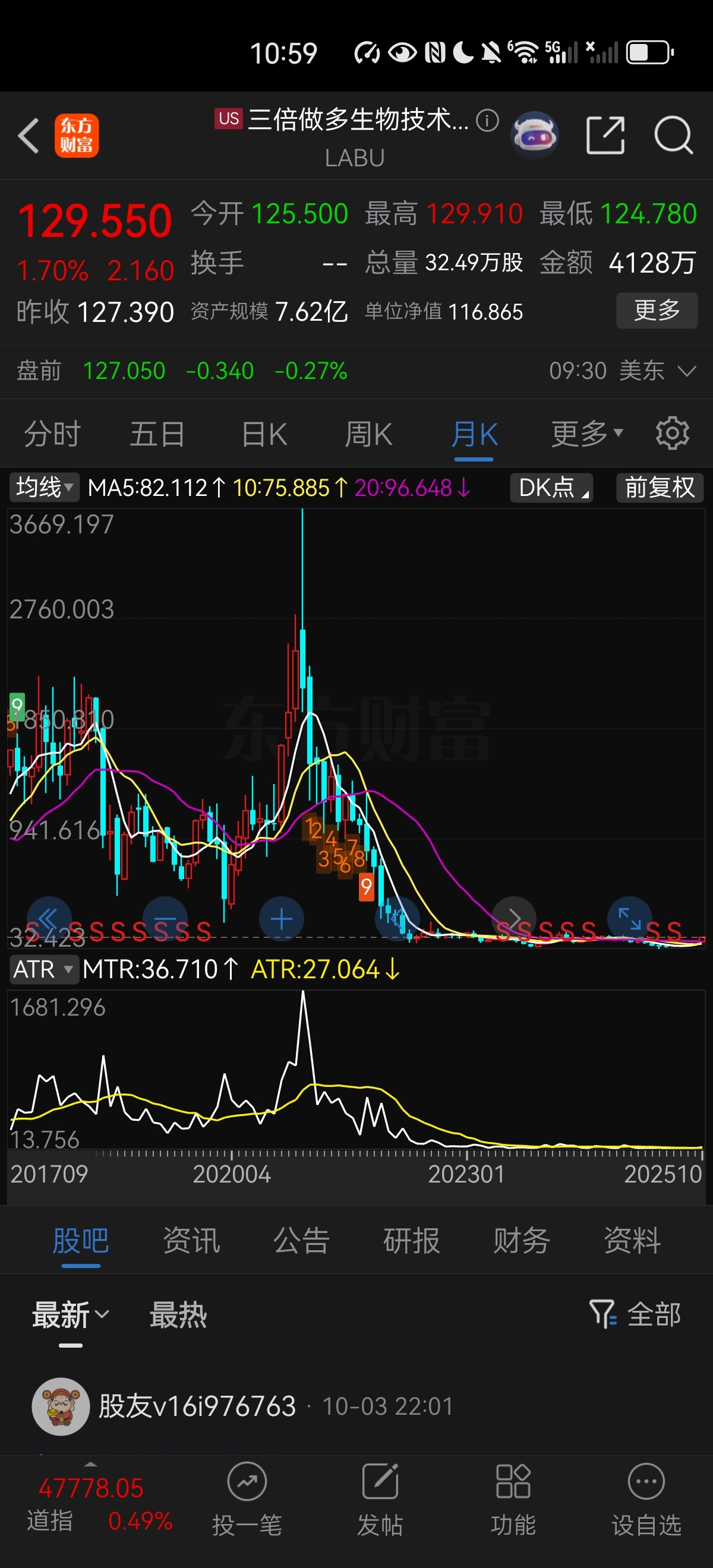Image resolution: width=713 pixels, height=1568 pixels.
Task: Open search with the magnifier icon
Action: (x=673, y=134)
